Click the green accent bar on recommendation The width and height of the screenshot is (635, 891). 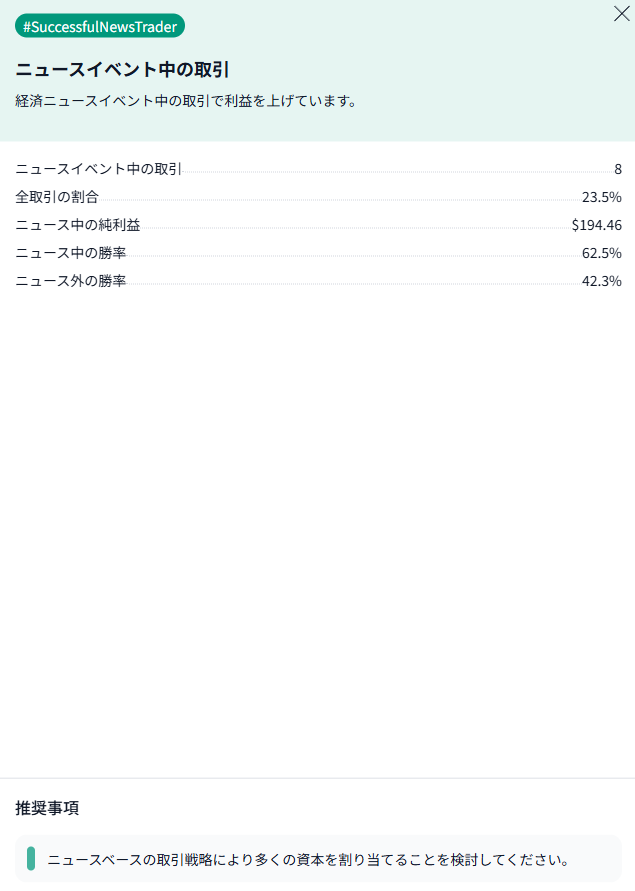coord(31,858)
